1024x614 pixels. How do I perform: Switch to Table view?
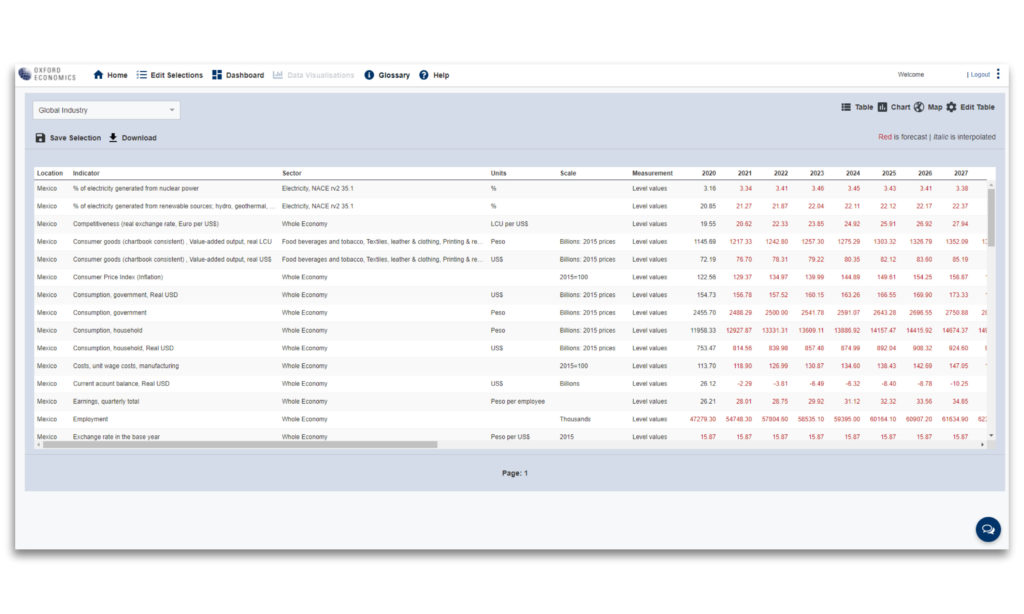click(857, 107)
